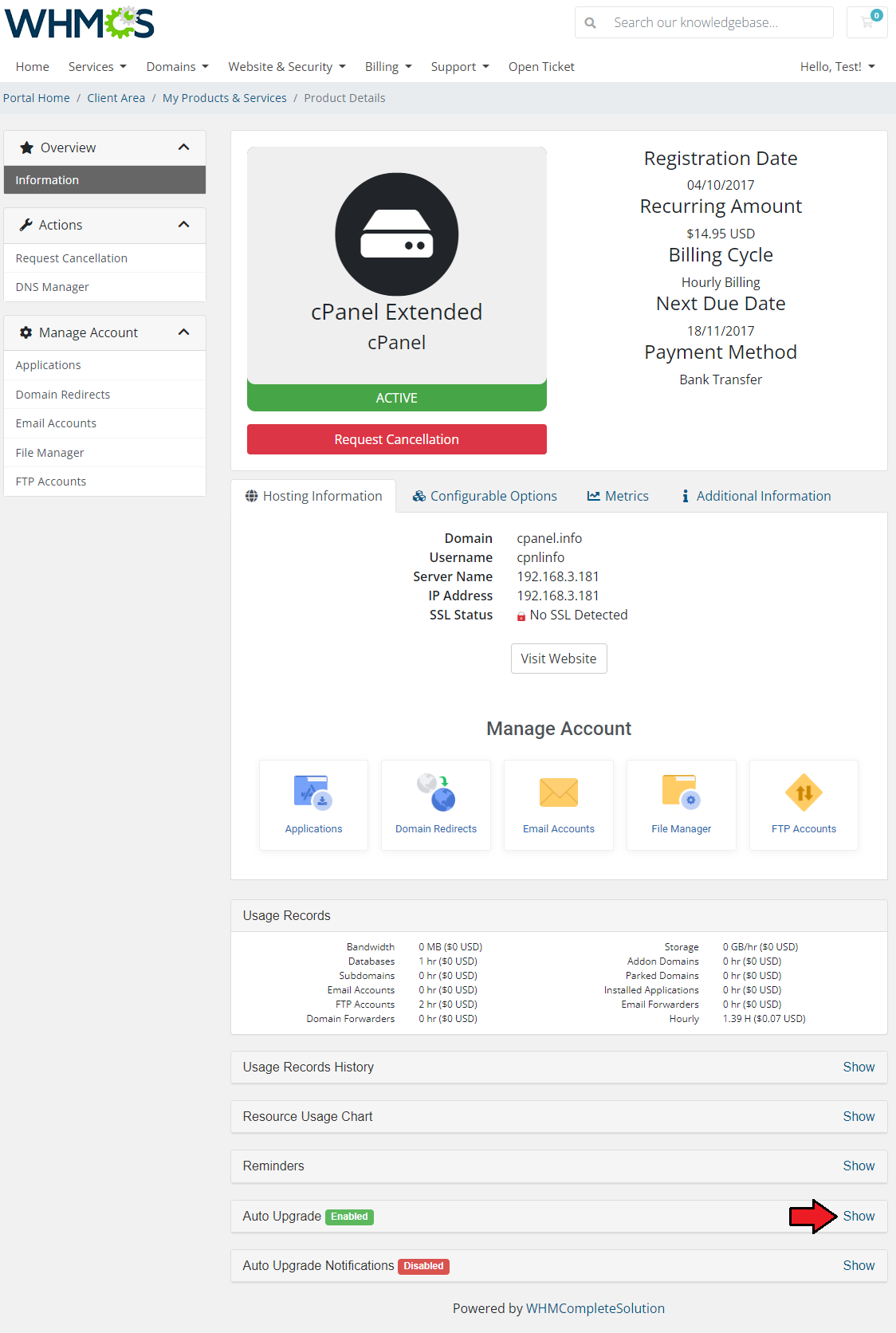Switch to Additional Information tab
This screenshot has height=1333, width=896.
(756, 496)
